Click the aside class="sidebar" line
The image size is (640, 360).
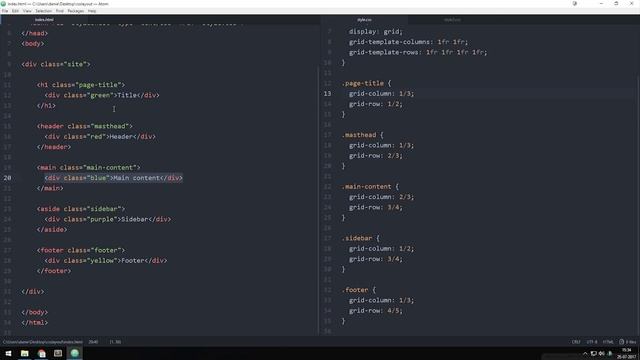[81, 209]
